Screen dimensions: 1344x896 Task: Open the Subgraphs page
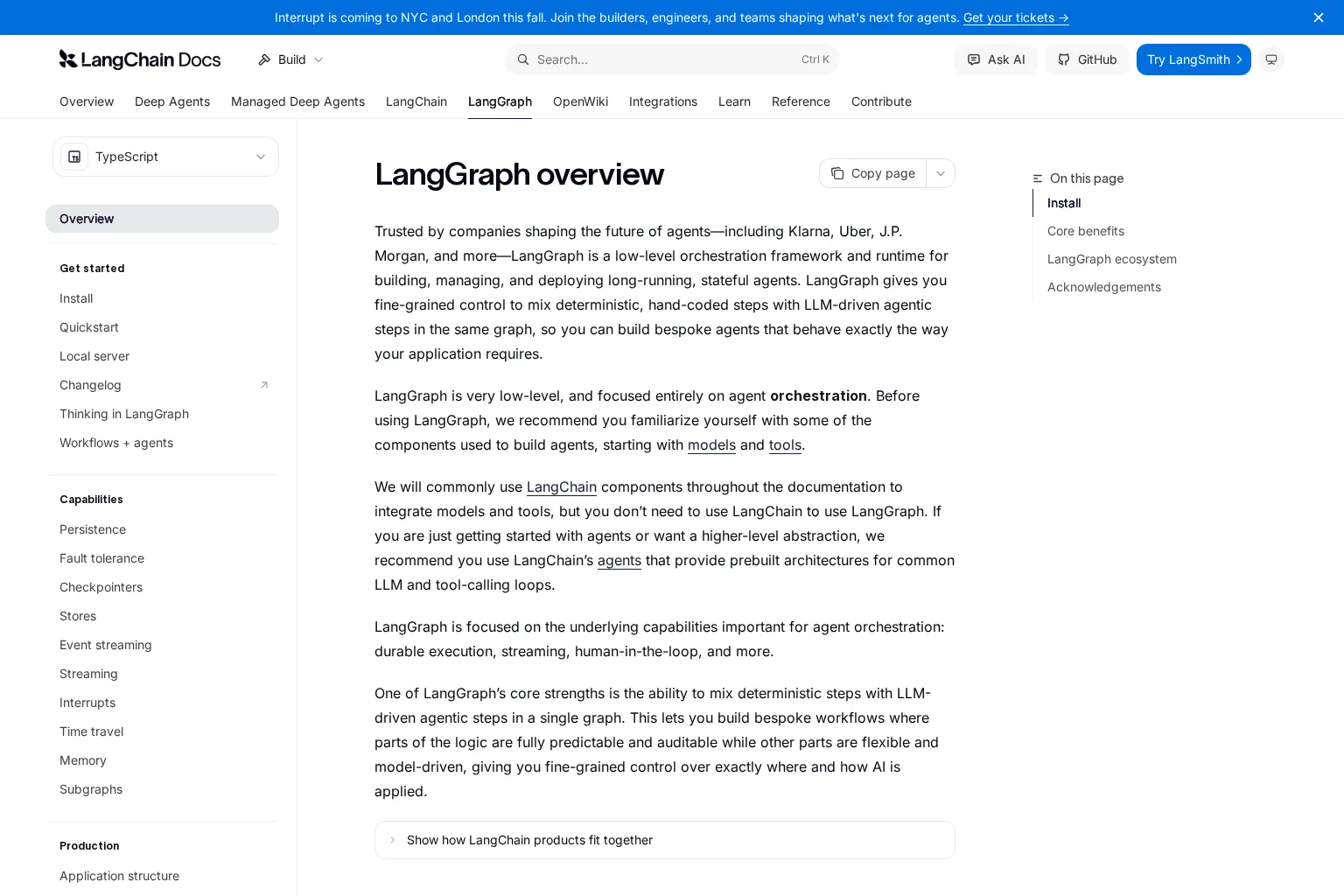coord(91,789)
